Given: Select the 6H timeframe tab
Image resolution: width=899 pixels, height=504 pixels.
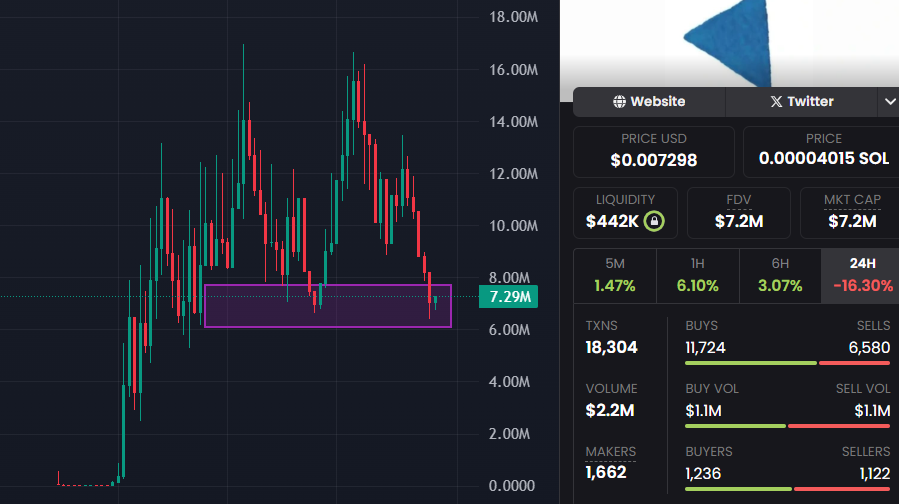Looking at the screenshot, I should tap(780, 276).
